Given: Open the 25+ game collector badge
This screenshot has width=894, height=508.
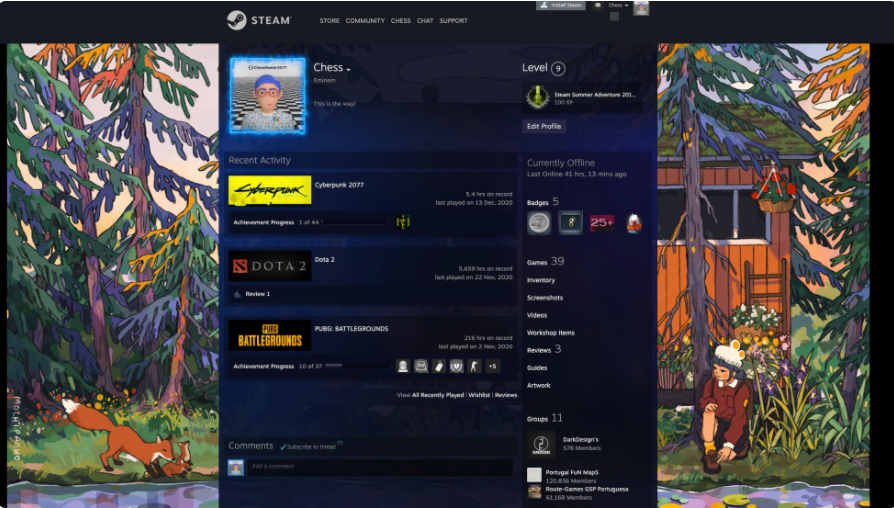Looking at the screenshot, I should coord(602,222).
